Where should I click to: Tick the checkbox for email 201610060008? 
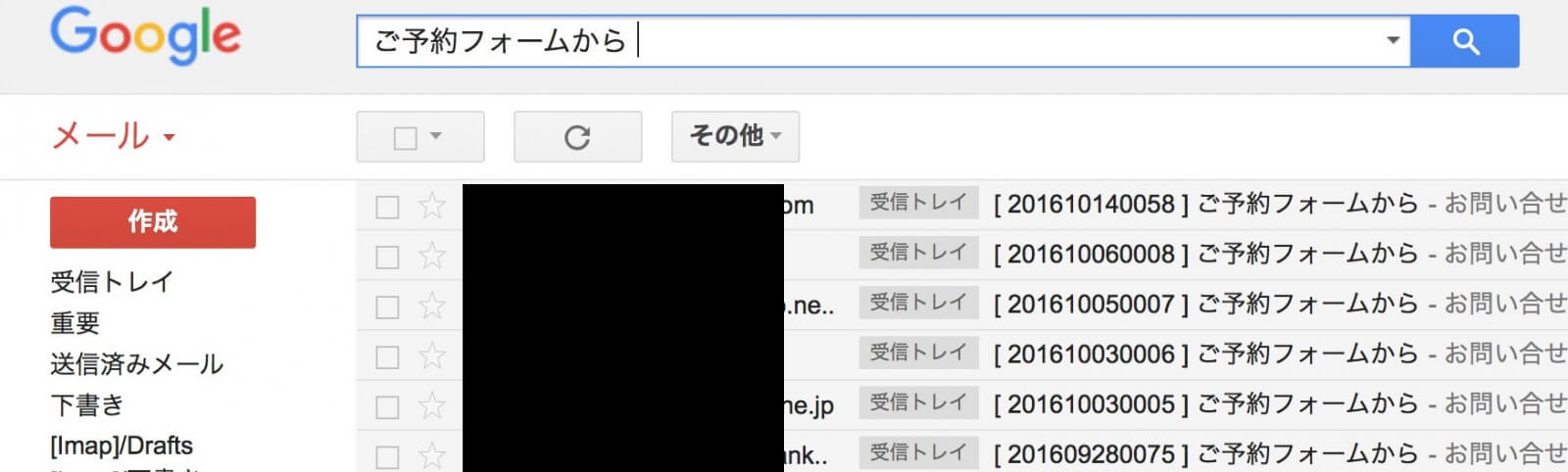387,257
